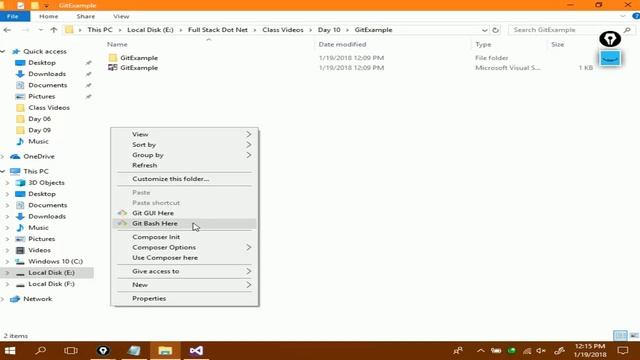
Task: Open Downloads under Quick access
Action: (47, 74)
